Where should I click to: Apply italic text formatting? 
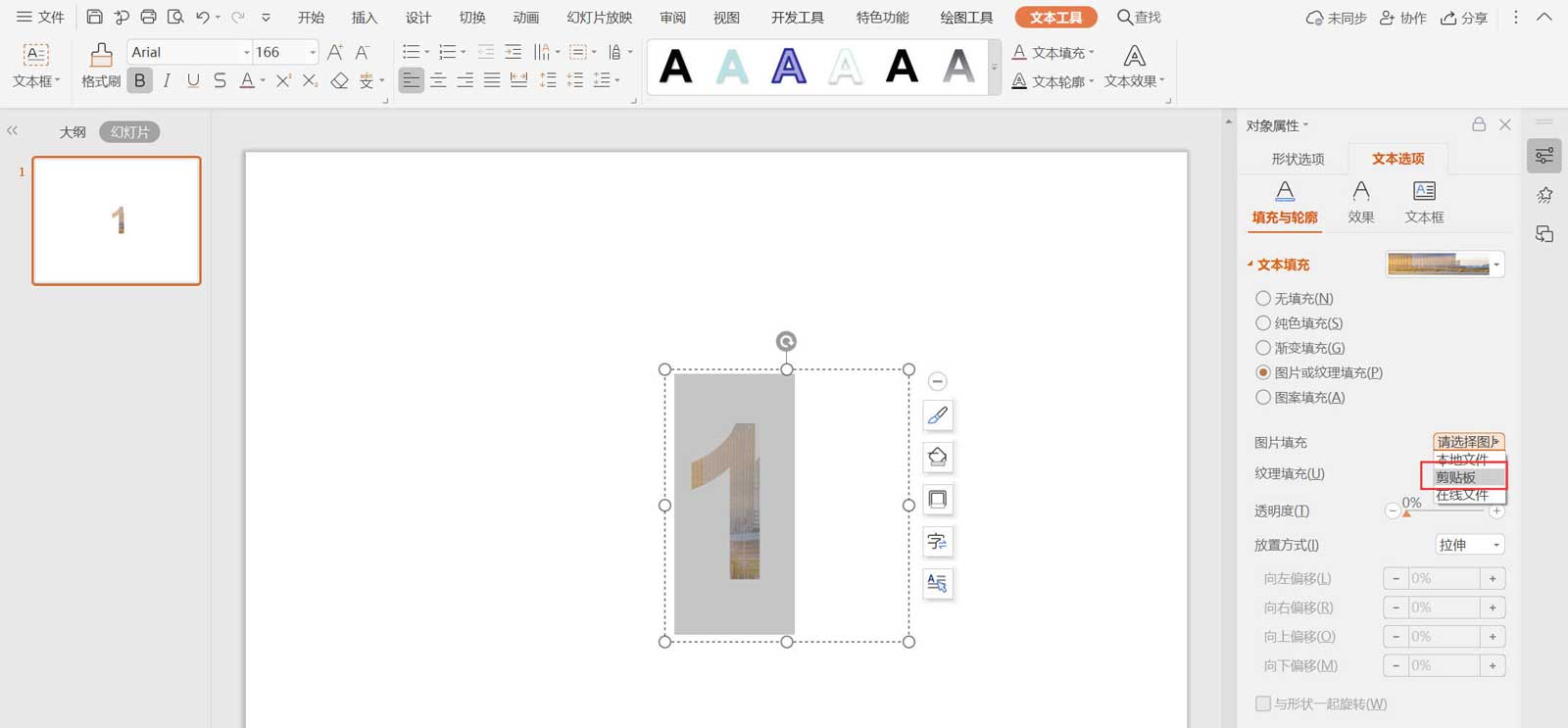[x=167, y=80]
